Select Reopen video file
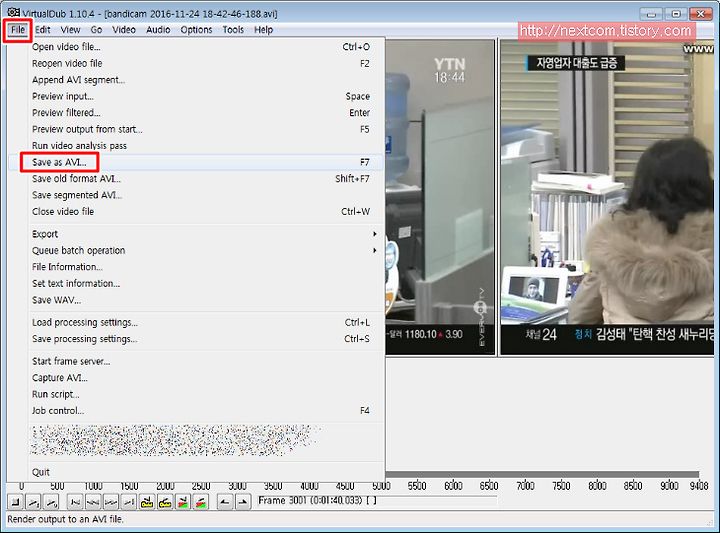 pyautogui.click(x=197, y=63)
